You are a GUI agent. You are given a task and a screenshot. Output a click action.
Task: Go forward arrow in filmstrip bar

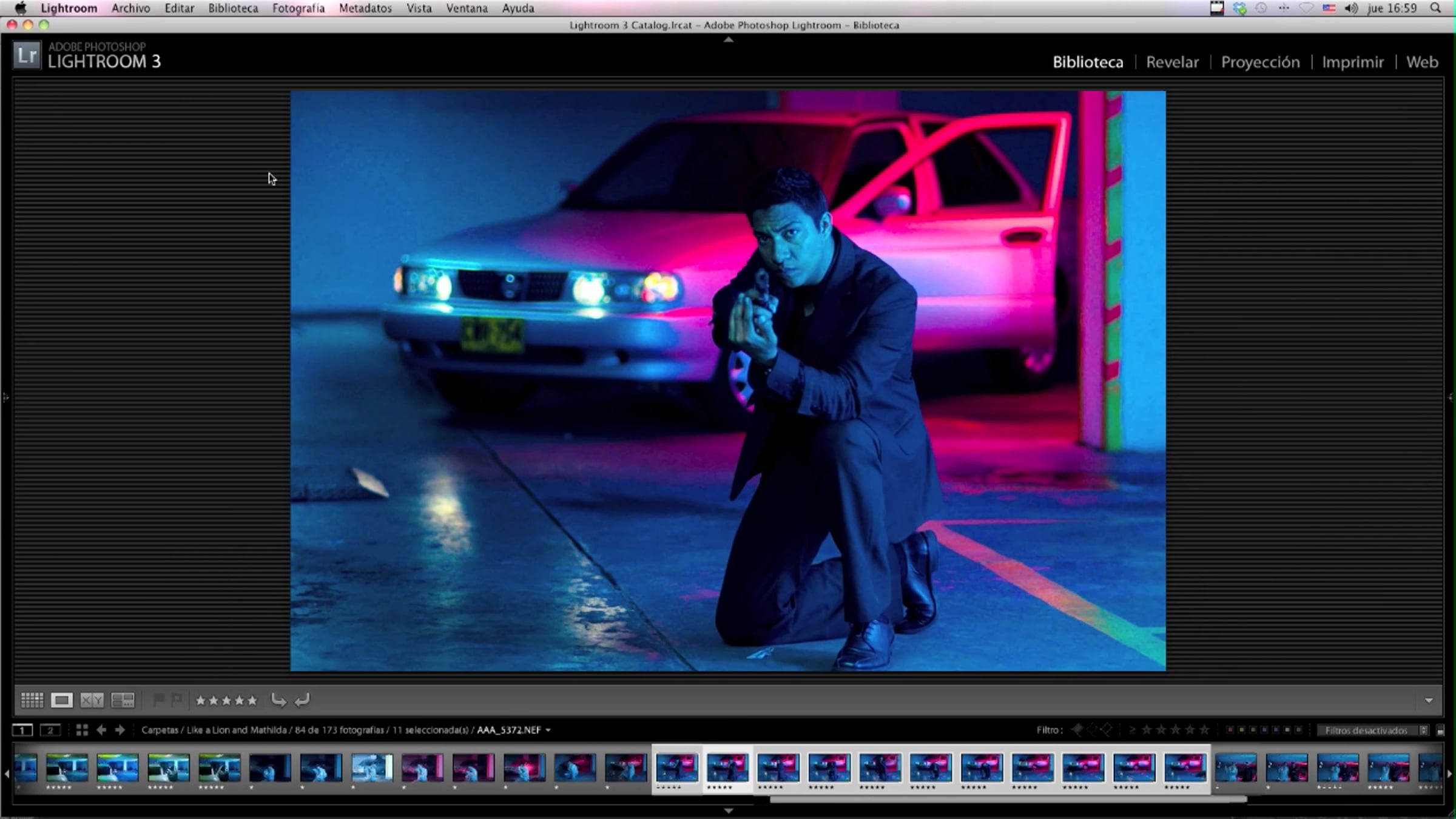point(120,730)
